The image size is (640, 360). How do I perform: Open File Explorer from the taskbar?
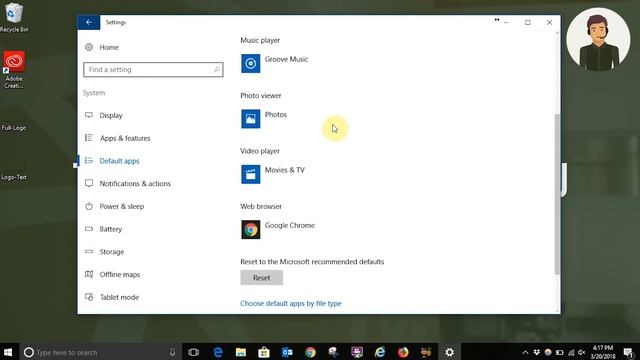[241, 352]
